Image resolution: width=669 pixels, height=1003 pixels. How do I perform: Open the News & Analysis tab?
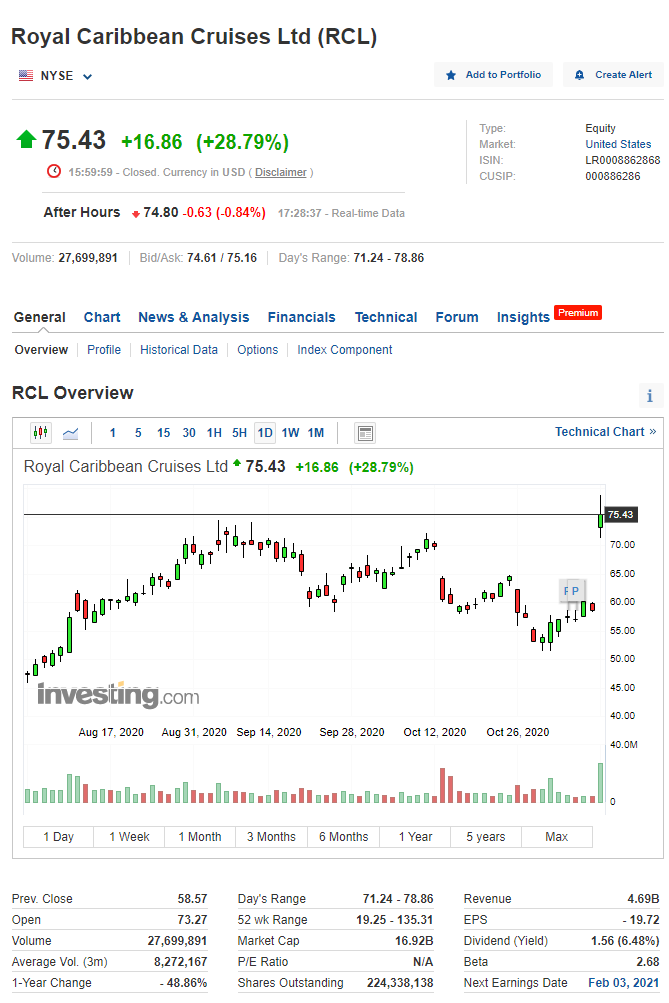click(194, 317)
